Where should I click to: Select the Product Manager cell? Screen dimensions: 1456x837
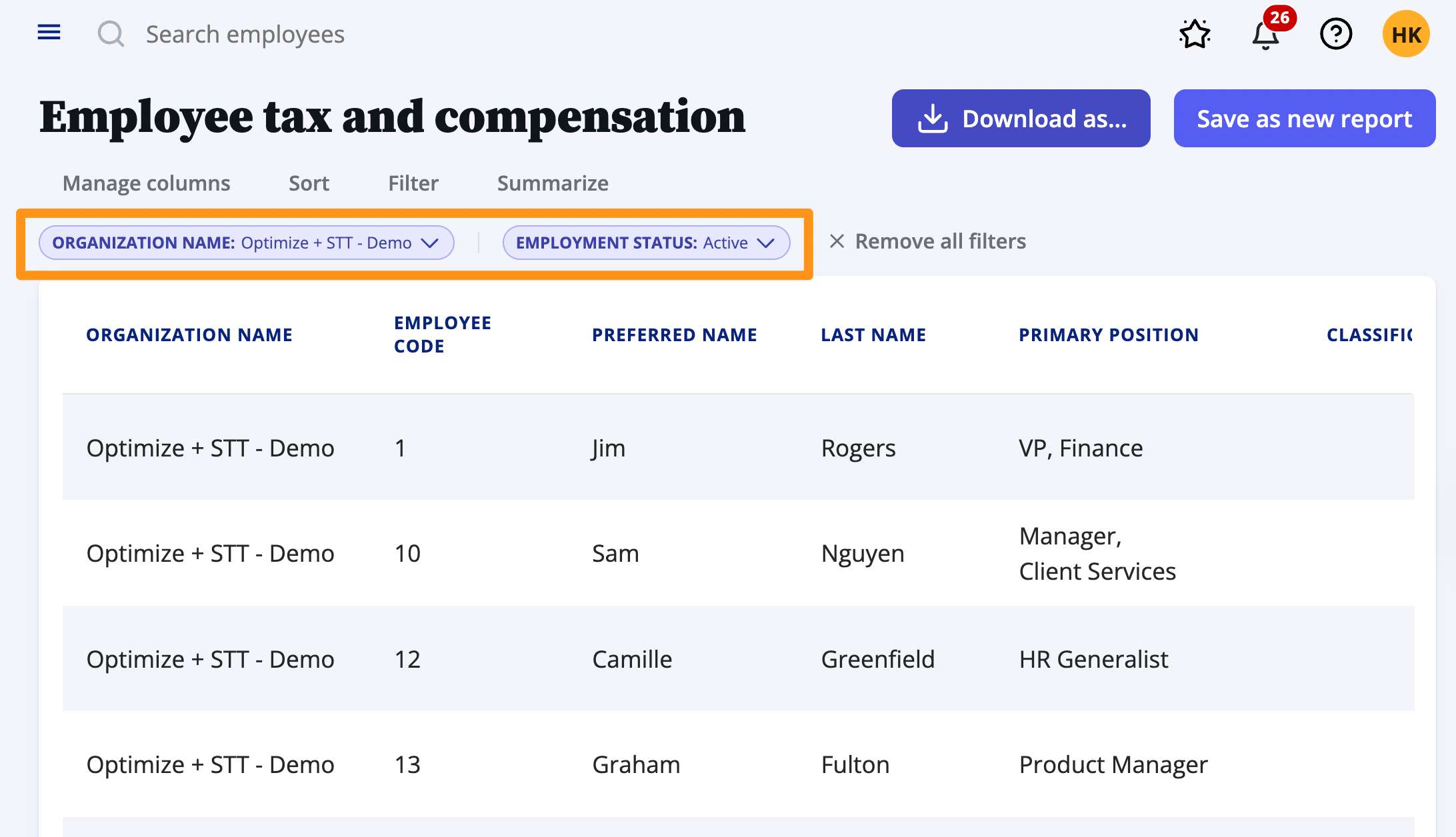(x=1113, y=764)
